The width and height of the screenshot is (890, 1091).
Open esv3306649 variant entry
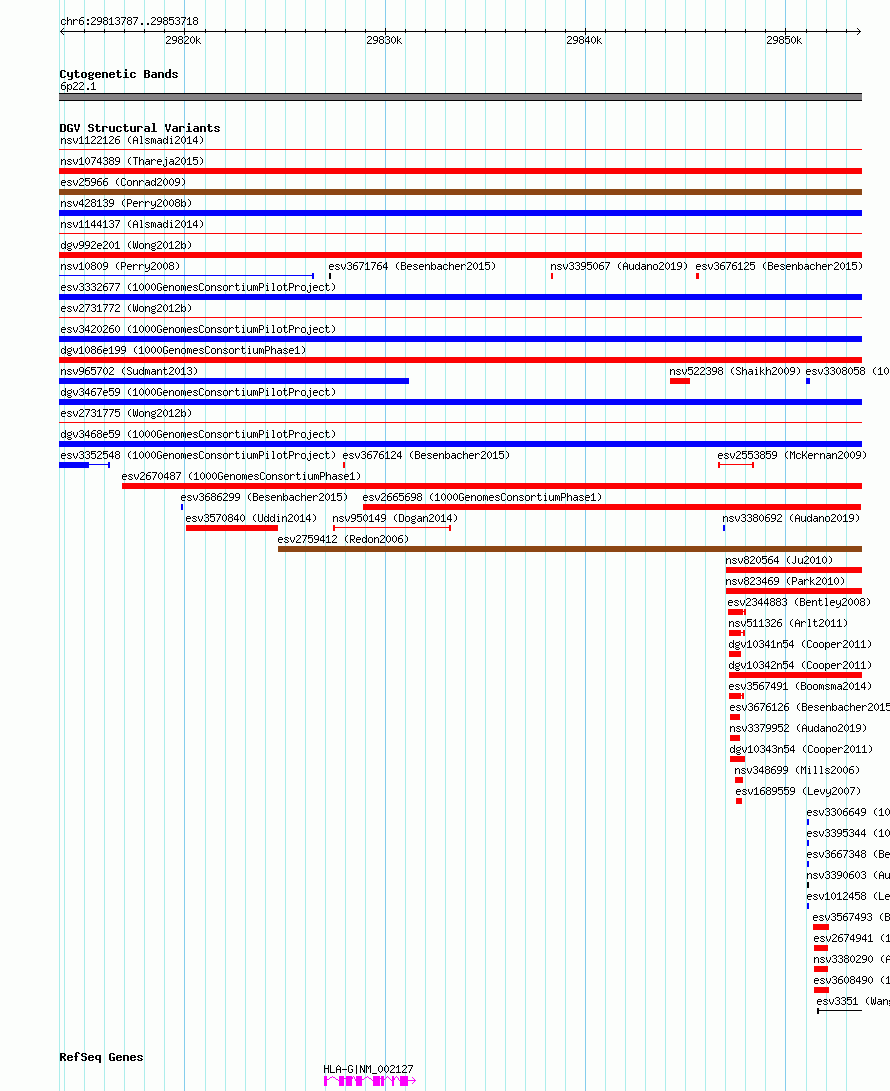(x=848, y=812)
